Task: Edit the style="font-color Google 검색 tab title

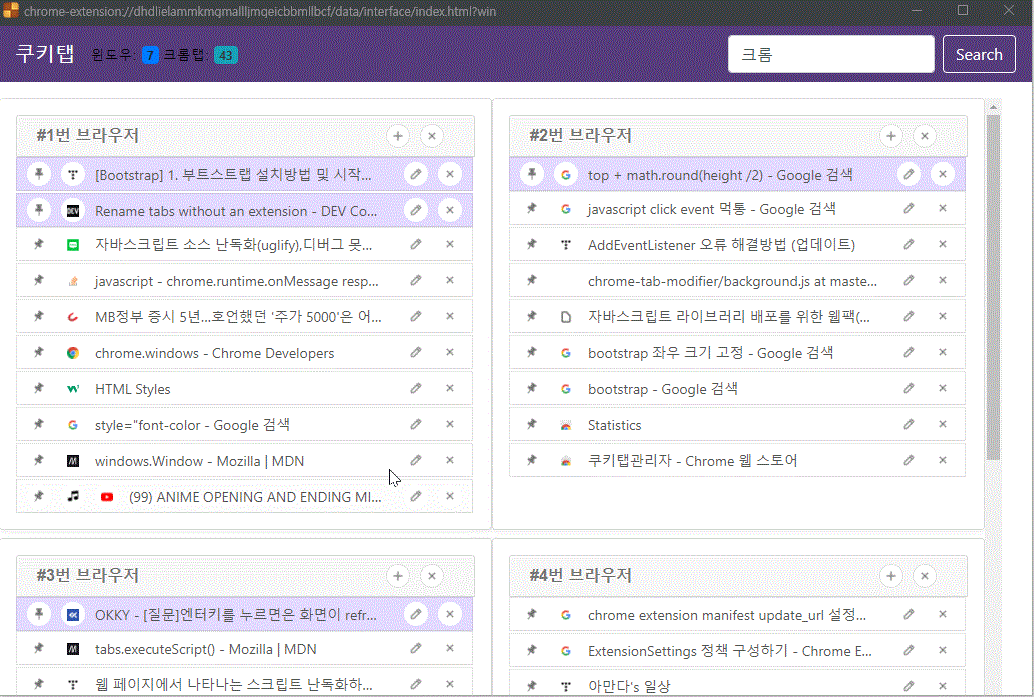Action: tap(416, 424)
